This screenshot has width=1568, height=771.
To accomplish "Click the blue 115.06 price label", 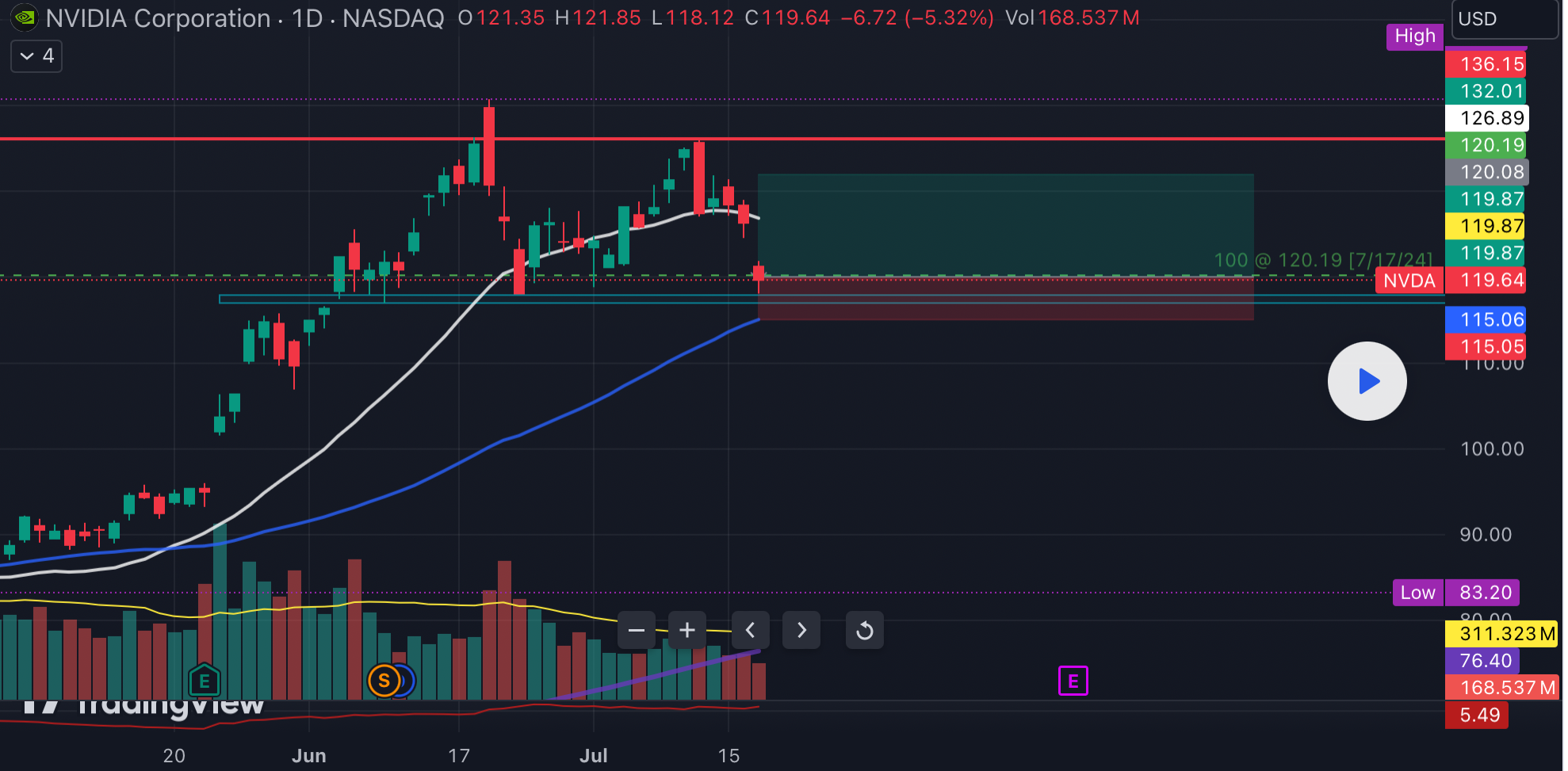I will tap(1486, 319).
